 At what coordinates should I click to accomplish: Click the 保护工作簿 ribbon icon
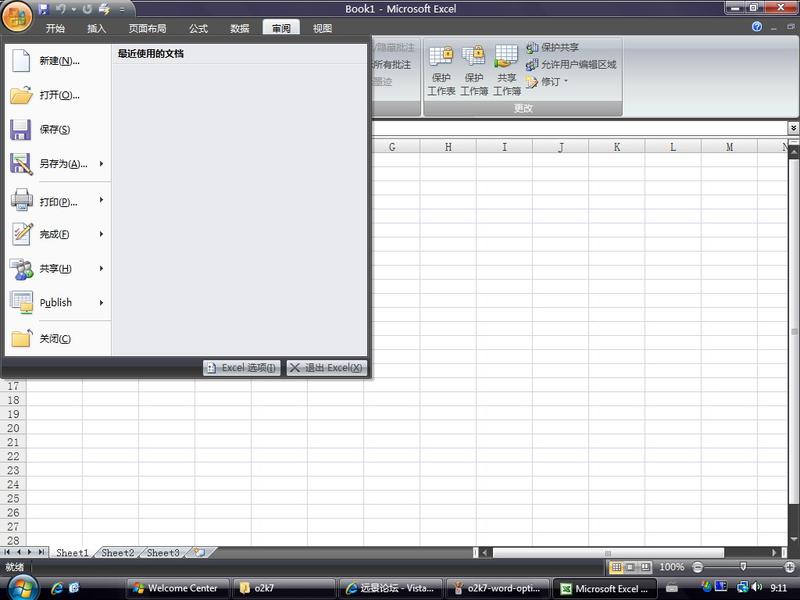[474, 70]
